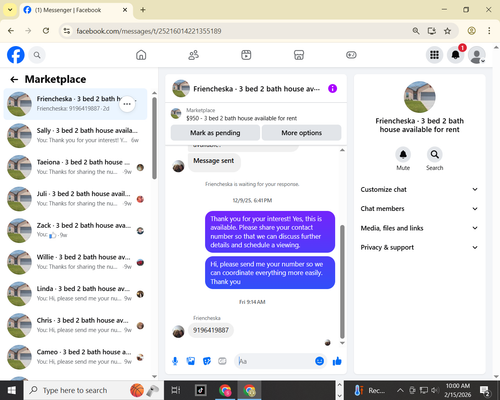
Task: Open Task View on taskbar
Action: coord(176,390)
